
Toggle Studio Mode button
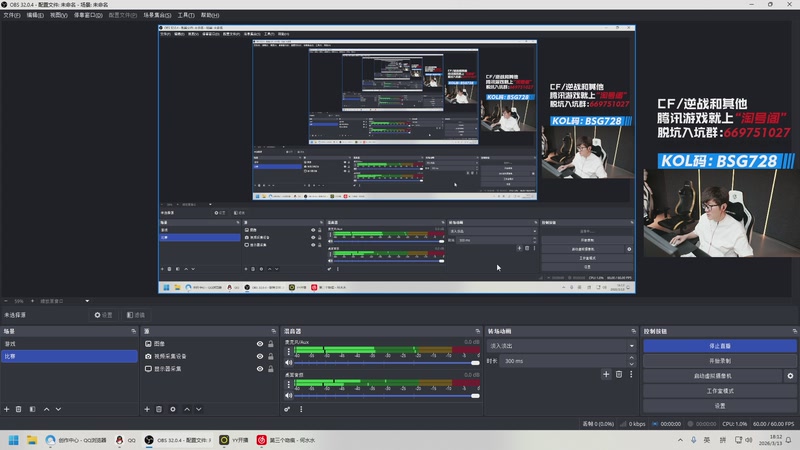[719, 391]
